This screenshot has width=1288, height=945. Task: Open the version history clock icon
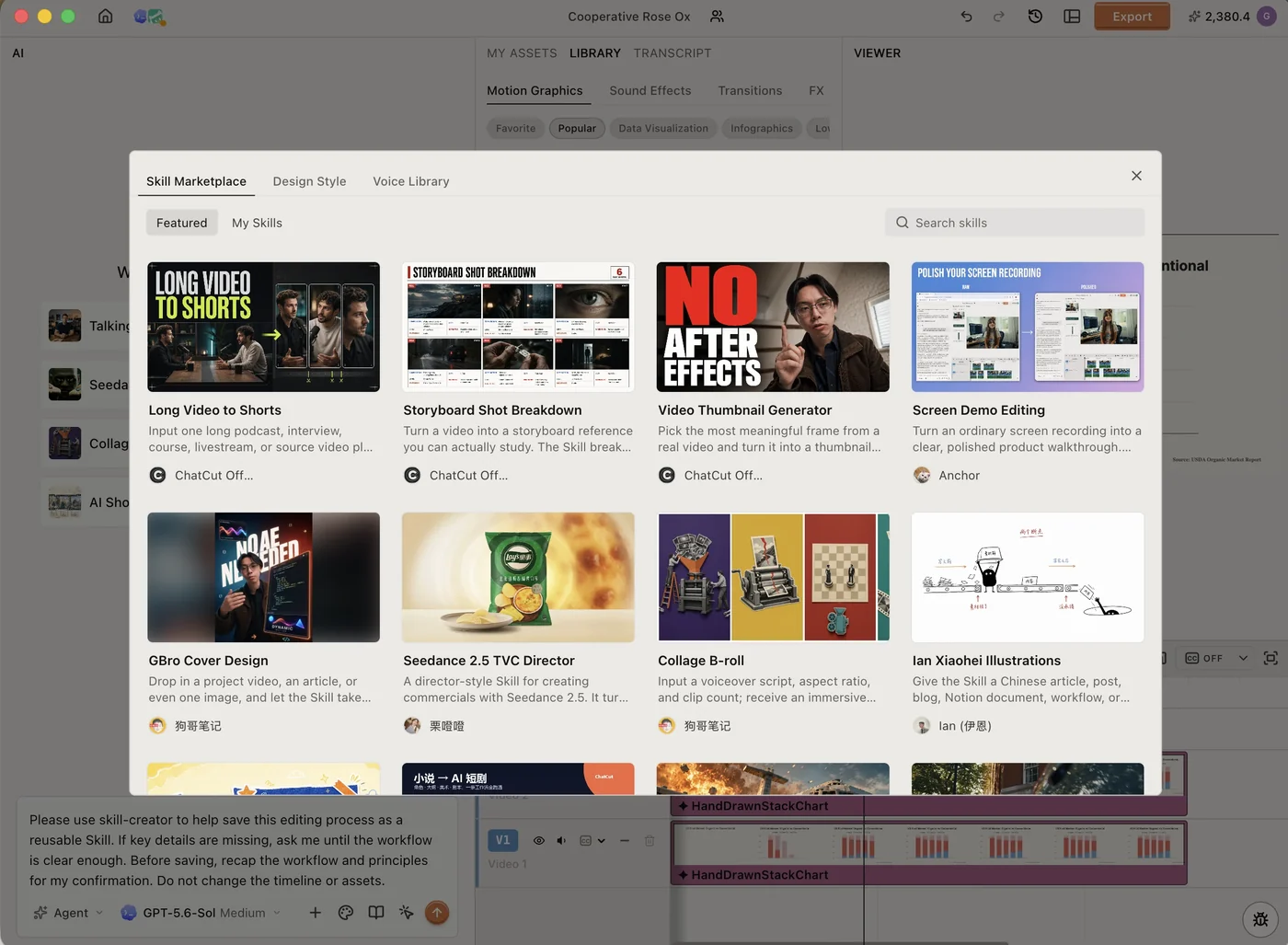(x=1035, y=17)
